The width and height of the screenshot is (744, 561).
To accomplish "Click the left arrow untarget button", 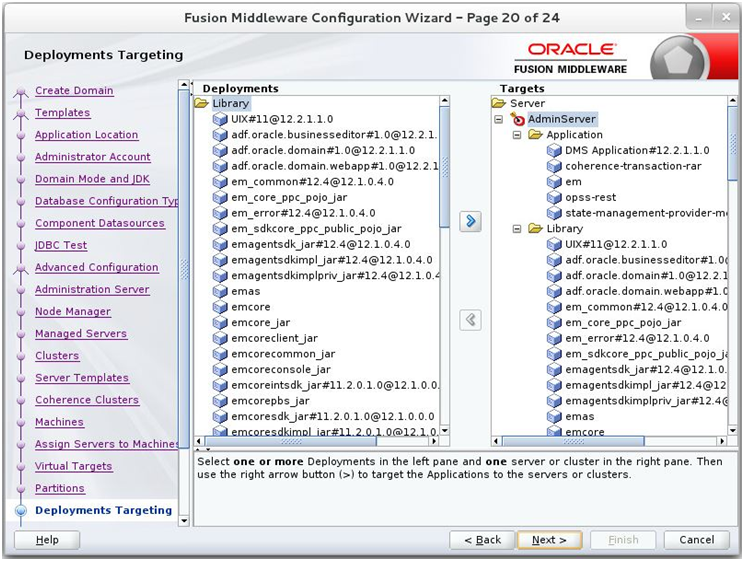I will pyautogui.click(x=470, y=319).
